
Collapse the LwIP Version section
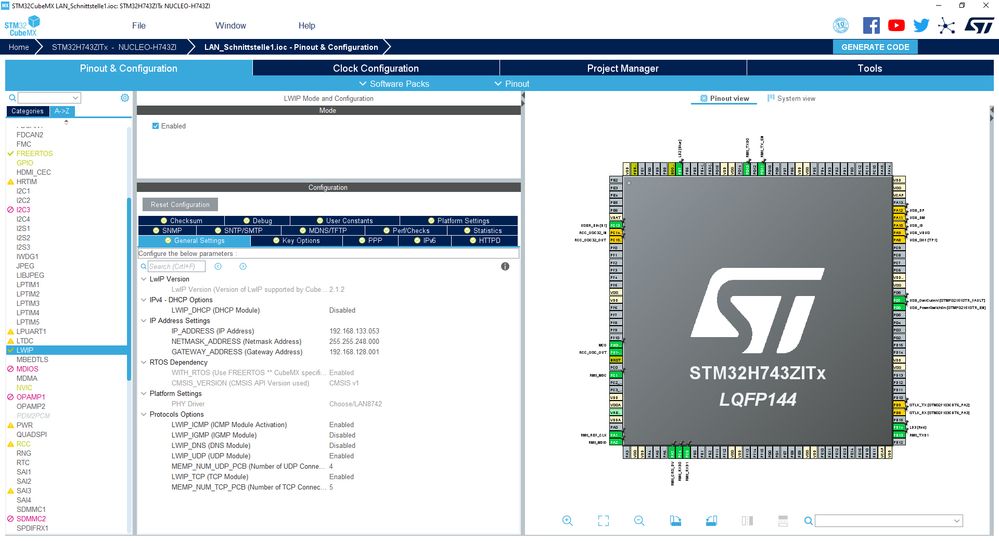pyautogui.click(x=143, y=279)
